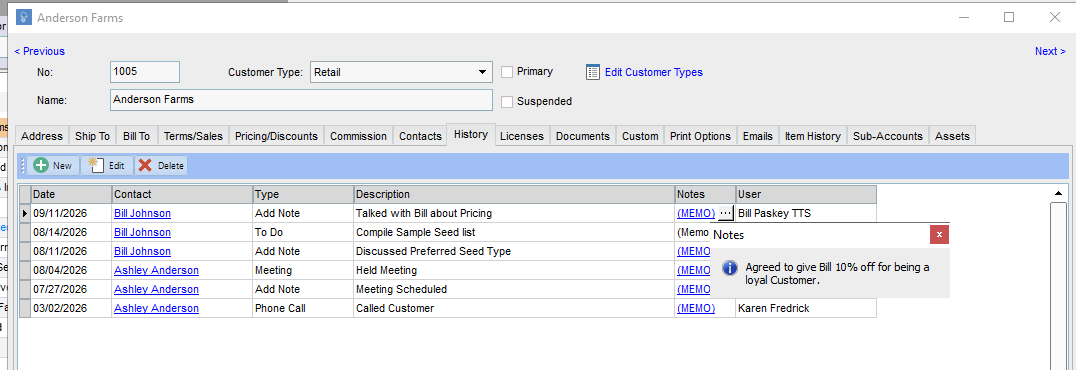Open the MEMO link for Talked with Bill row
The width and height of the screenshot is (1076, 370).
pos(696,213)
